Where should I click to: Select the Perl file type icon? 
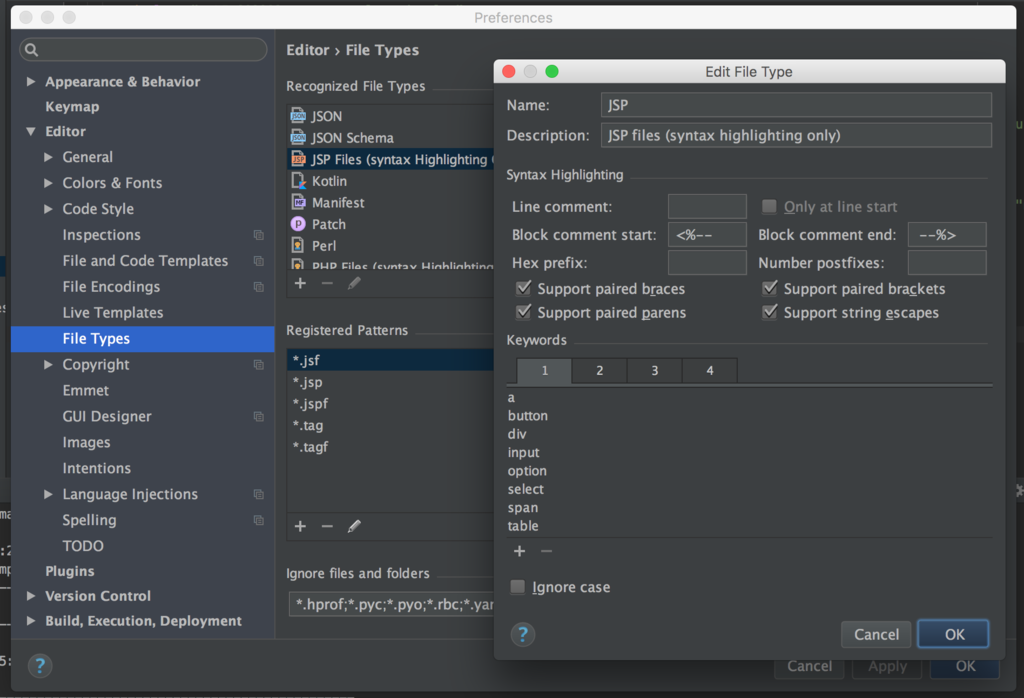[300, 245]
